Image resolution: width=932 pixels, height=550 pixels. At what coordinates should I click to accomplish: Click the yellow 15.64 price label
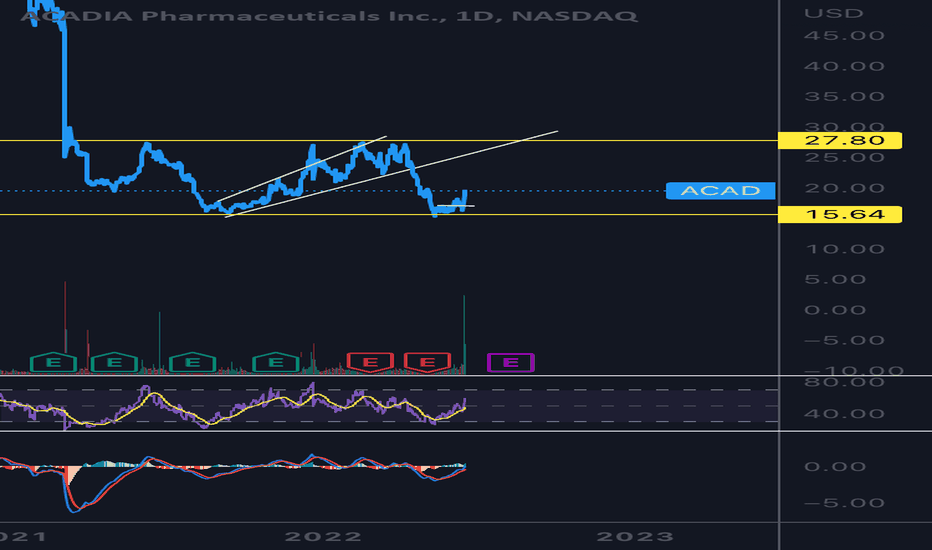pos(840,214)
